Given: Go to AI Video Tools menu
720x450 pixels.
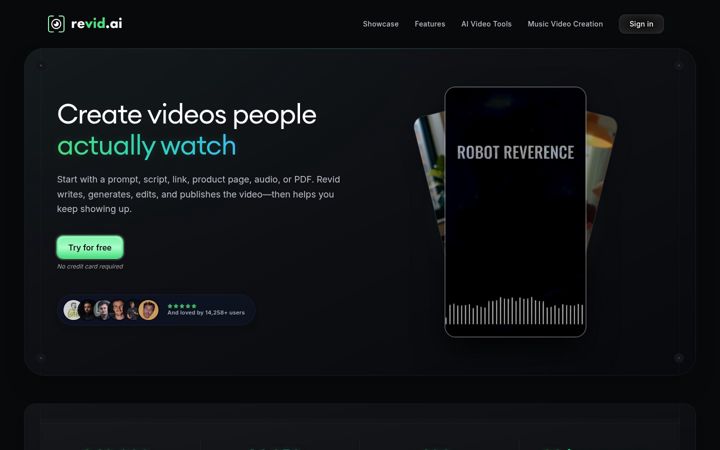Looking at the screenshot, I should [486, 24].
